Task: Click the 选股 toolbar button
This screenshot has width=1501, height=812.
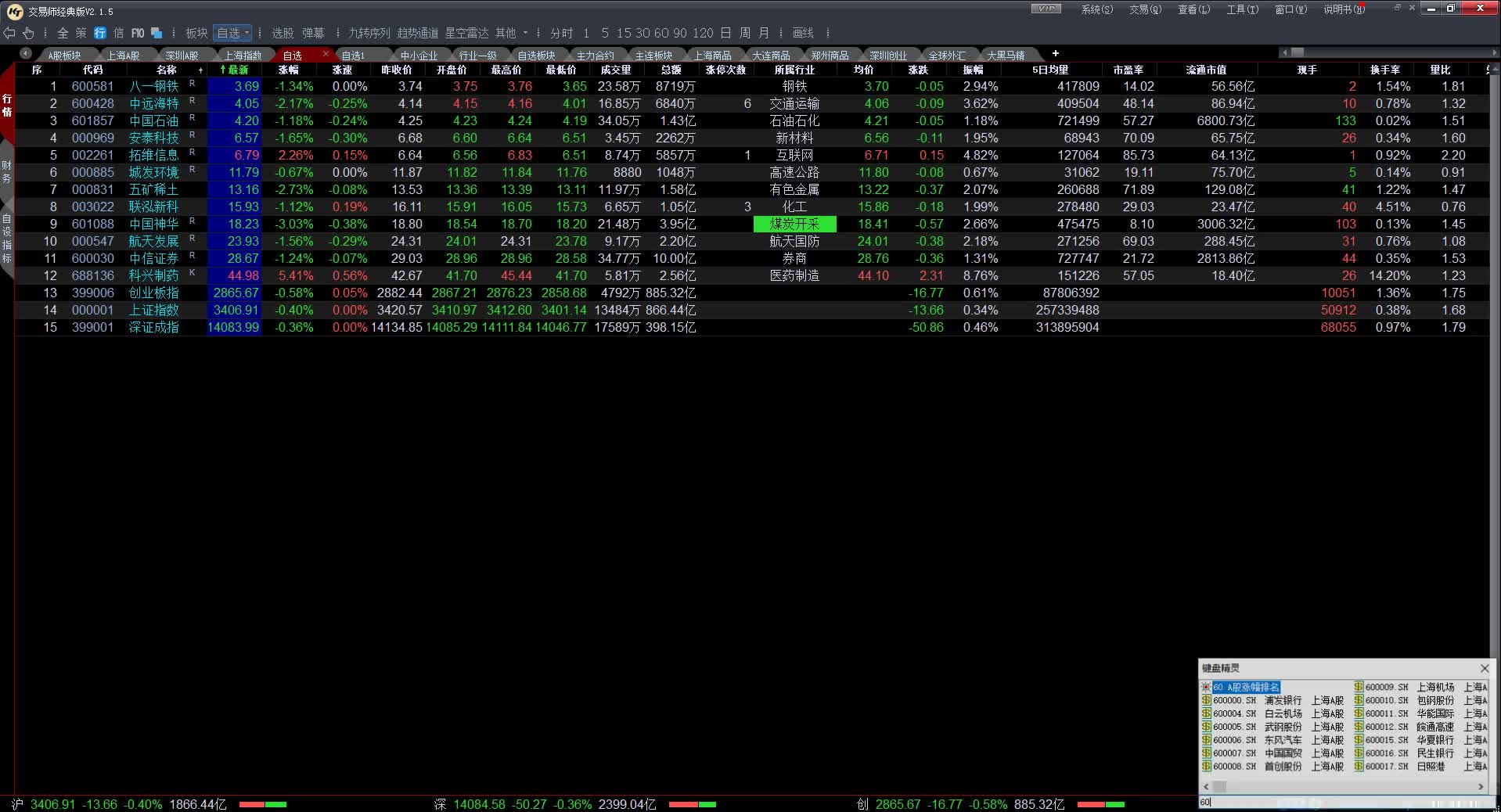Action: [x=283, y=33]
